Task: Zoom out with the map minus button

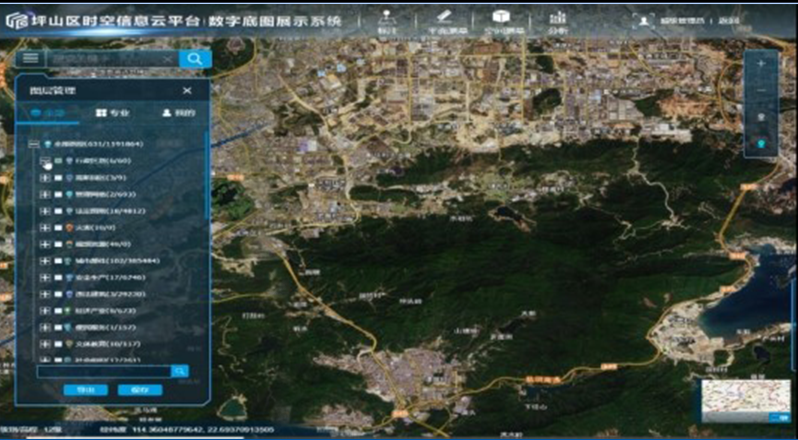Action: click(761, 90)
